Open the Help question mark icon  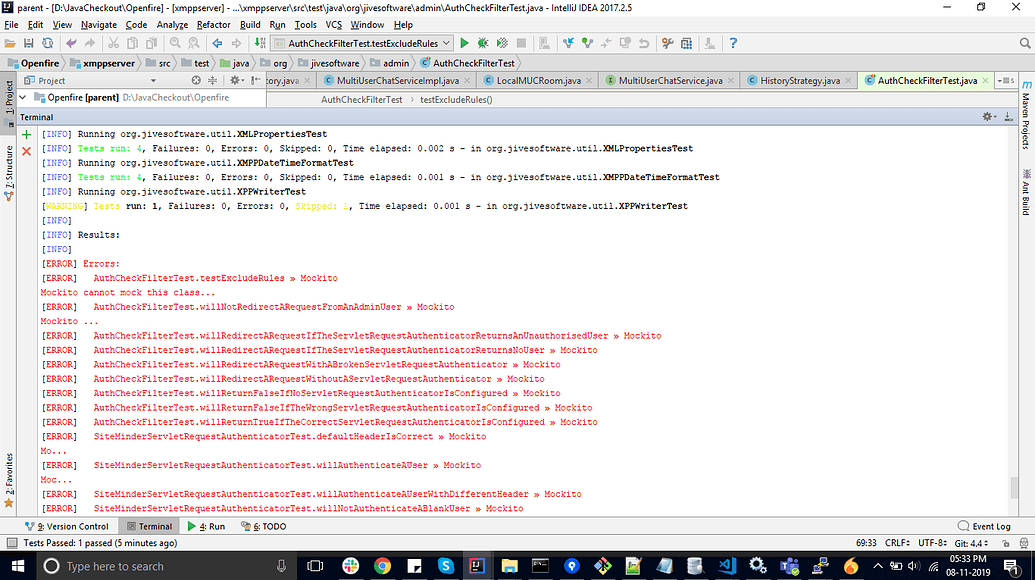733,43
